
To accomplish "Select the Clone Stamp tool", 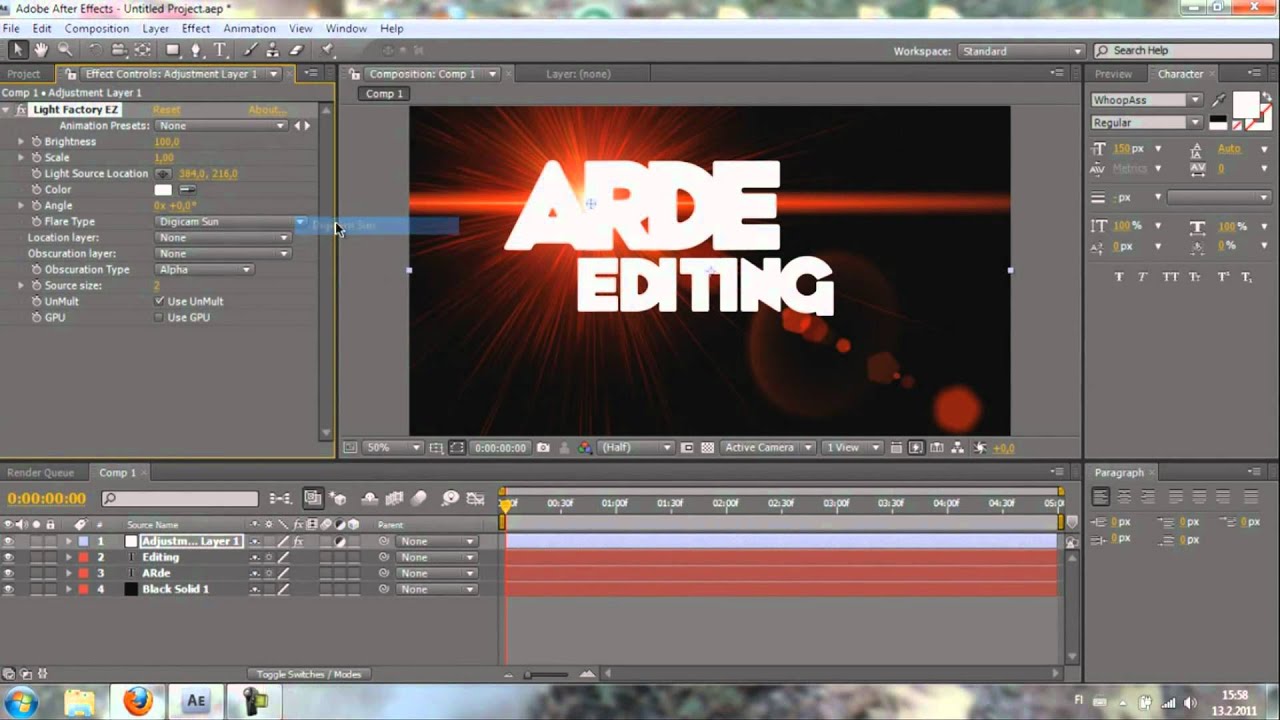I will [273, 50].
